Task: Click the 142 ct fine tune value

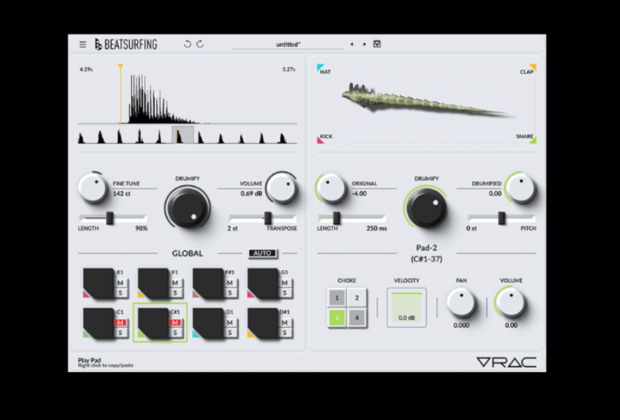Action: pyautogui.click(x=122, y=194)
